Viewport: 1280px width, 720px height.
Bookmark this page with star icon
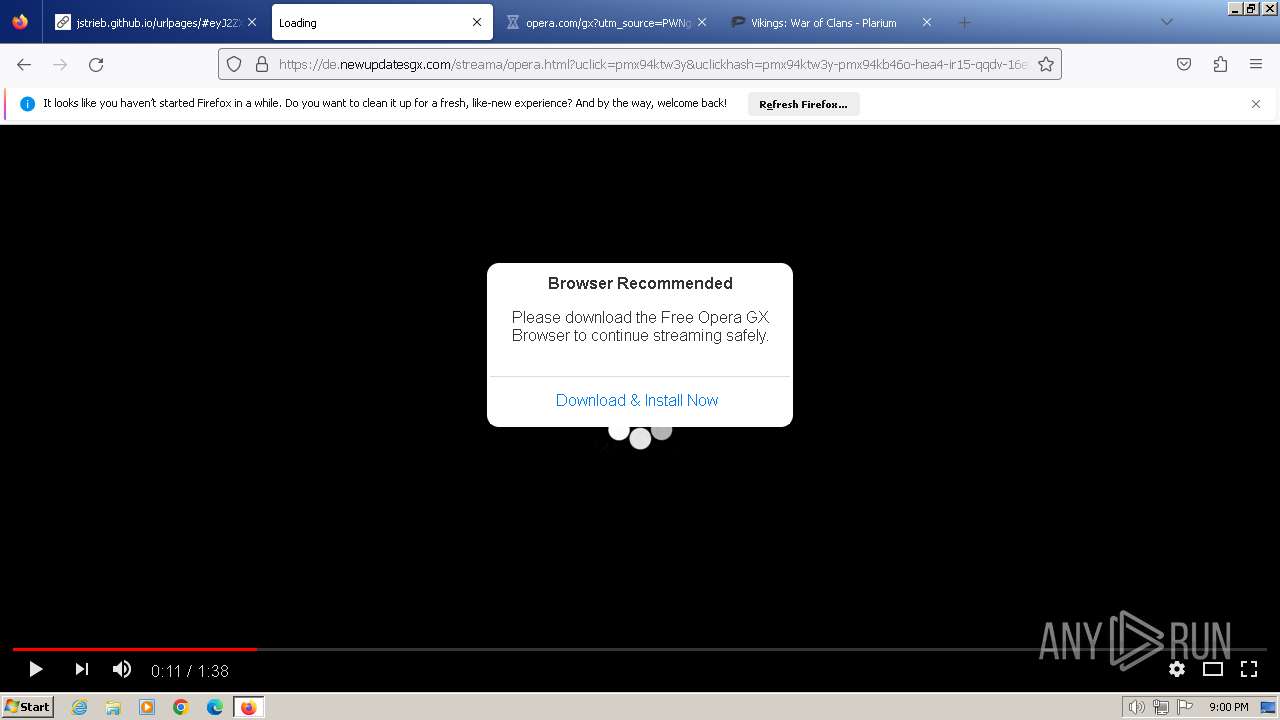[x=1046, y=64]
